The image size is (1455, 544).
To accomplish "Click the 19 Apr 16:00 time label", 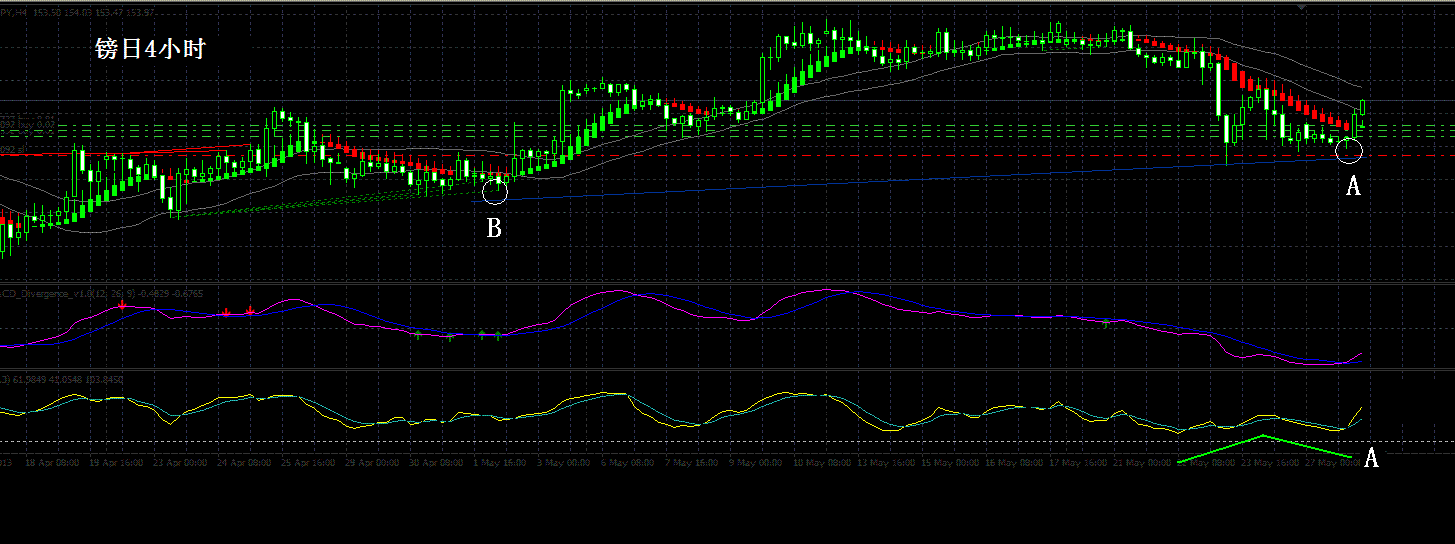I will coord(116,462).
